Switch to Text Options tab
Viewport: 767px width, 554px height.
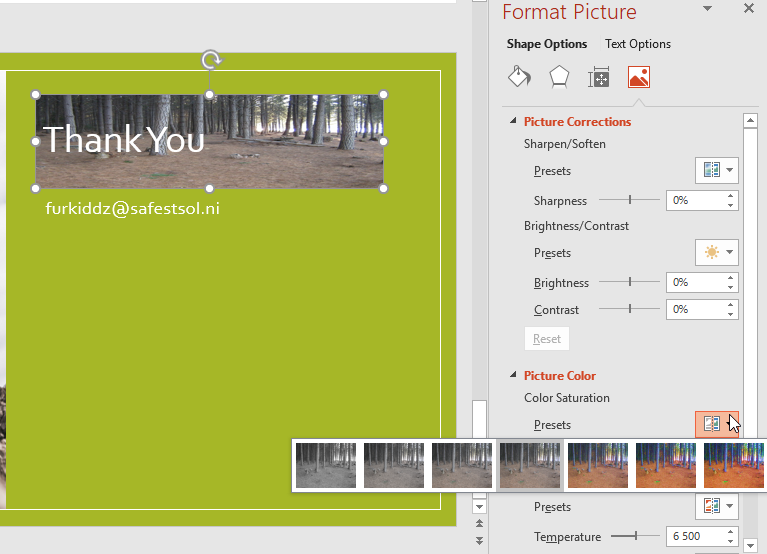tap(638, 44)
